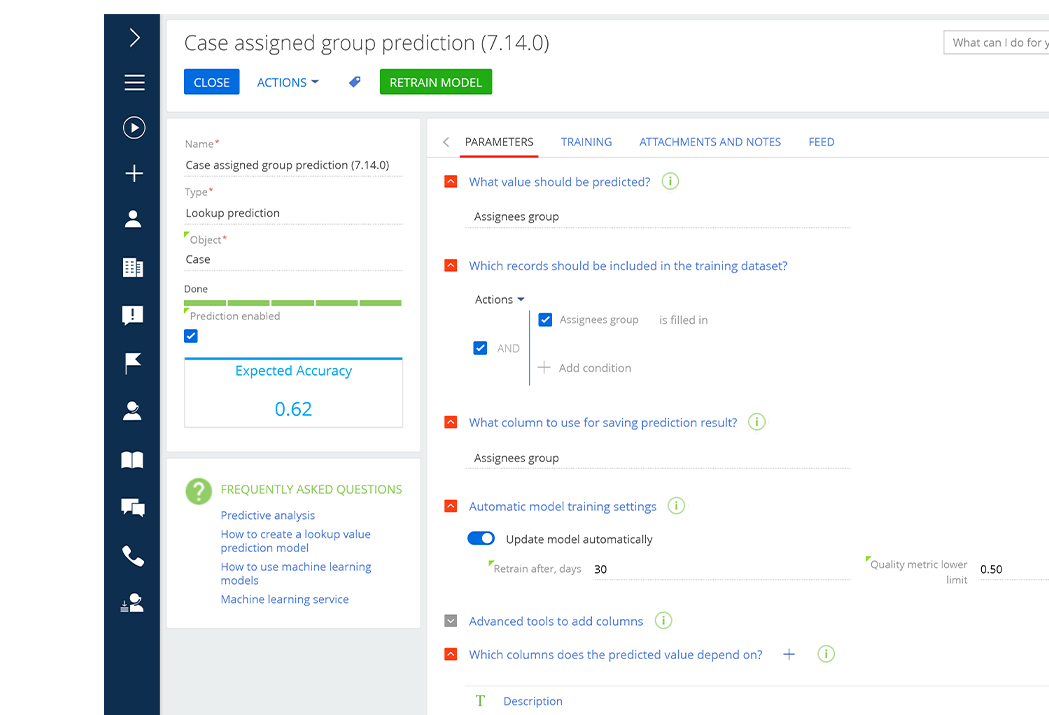The height and width of the screenshot is (715, 1049).
Task: Disable the Prediction enabled checkbox
Action: 191,336
